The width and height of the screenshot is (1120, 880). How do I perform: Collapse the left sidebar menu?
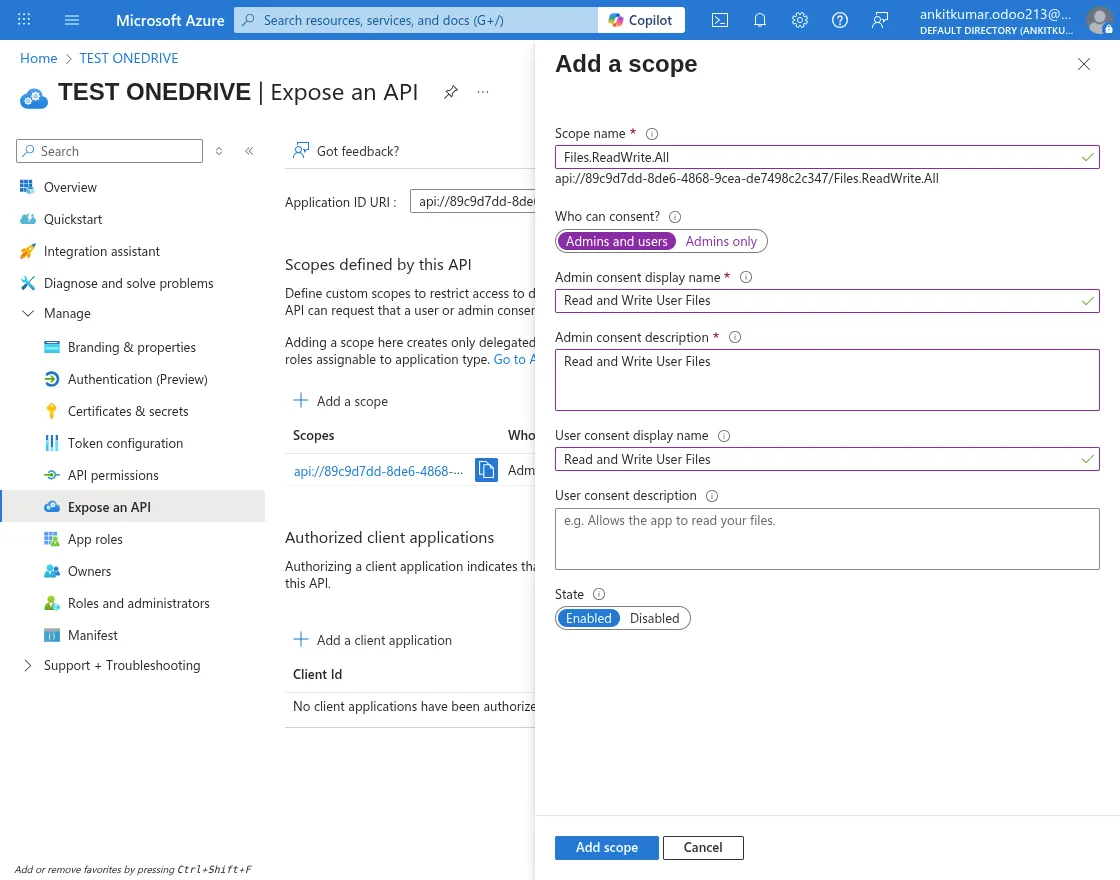pyautogui.click(x=249, y=151)
